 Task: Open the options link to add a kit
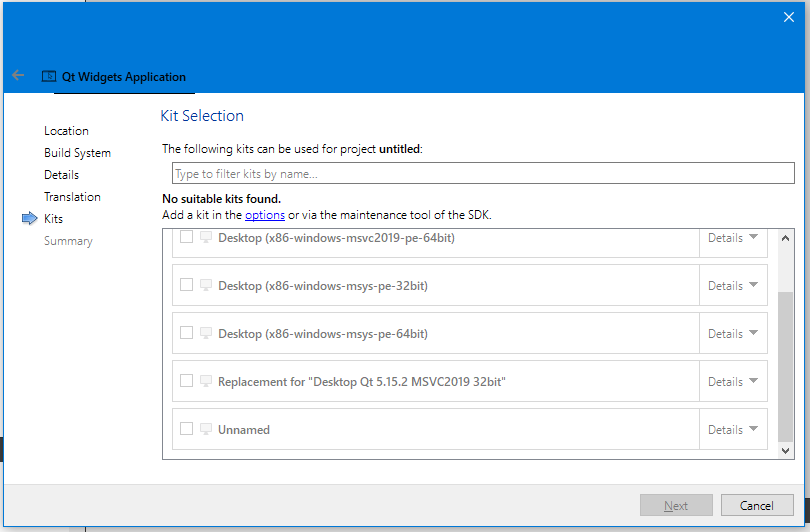(265, 215)
